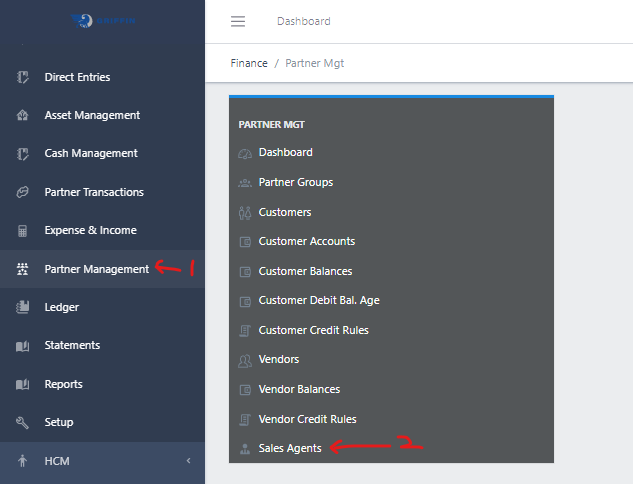Click the Expense & Income calculator icon
This screenshot has height=484, width=633.
pos(23,230)
